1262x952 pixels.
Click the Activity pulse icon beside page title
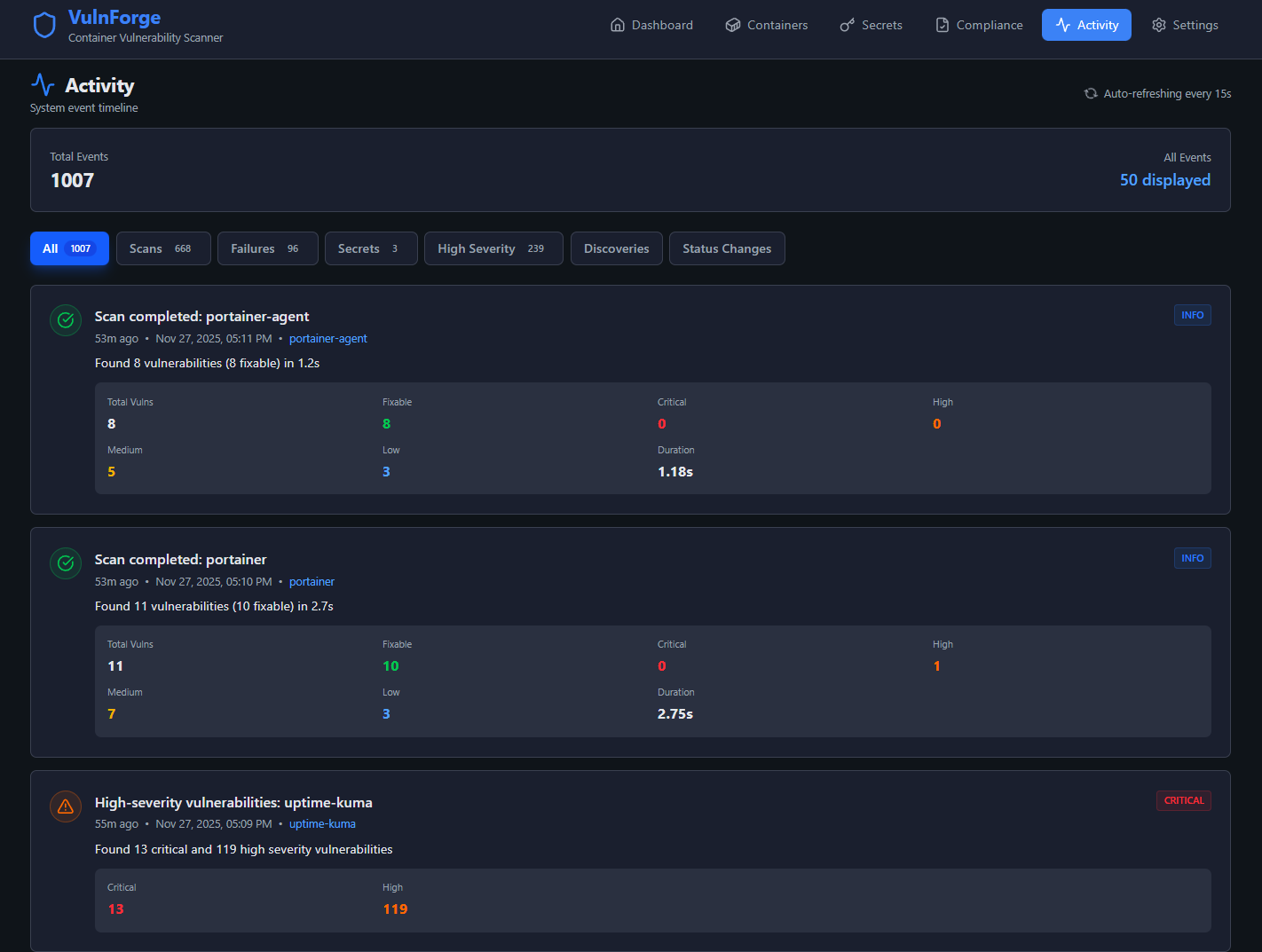[x=43, y=85]
